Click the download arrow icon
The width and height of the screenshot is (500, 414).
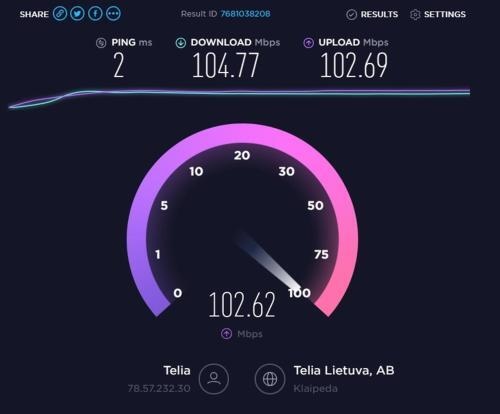point(181,43)
